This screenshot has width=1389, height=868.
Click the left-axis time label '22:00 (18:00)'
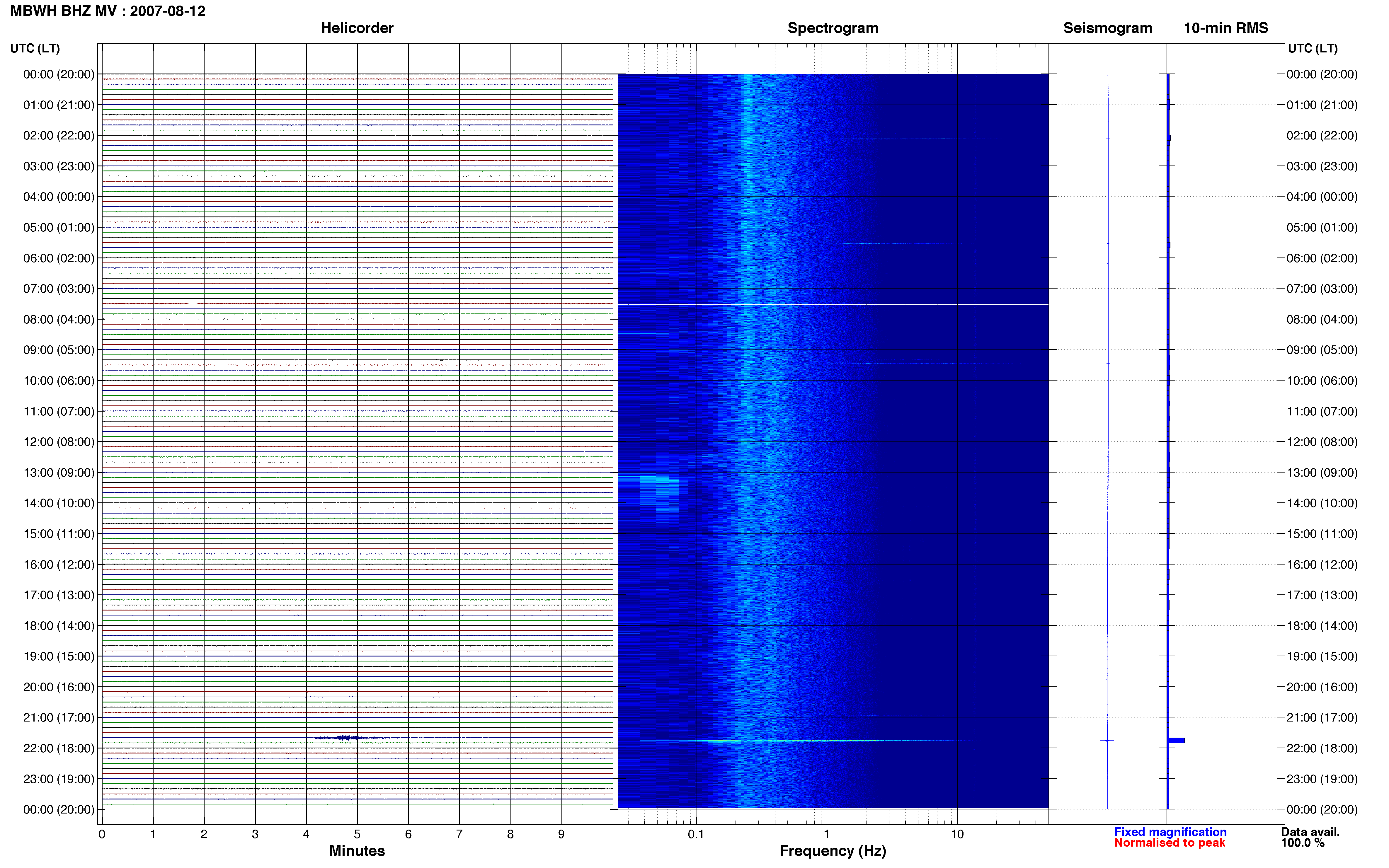(59, 748)
